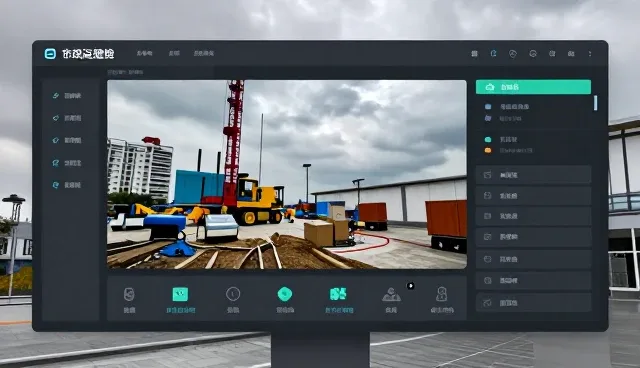Click the cyan refresh icon in the top-right toolbar
This screenshot has height=368, width=640.
[493, 53]
